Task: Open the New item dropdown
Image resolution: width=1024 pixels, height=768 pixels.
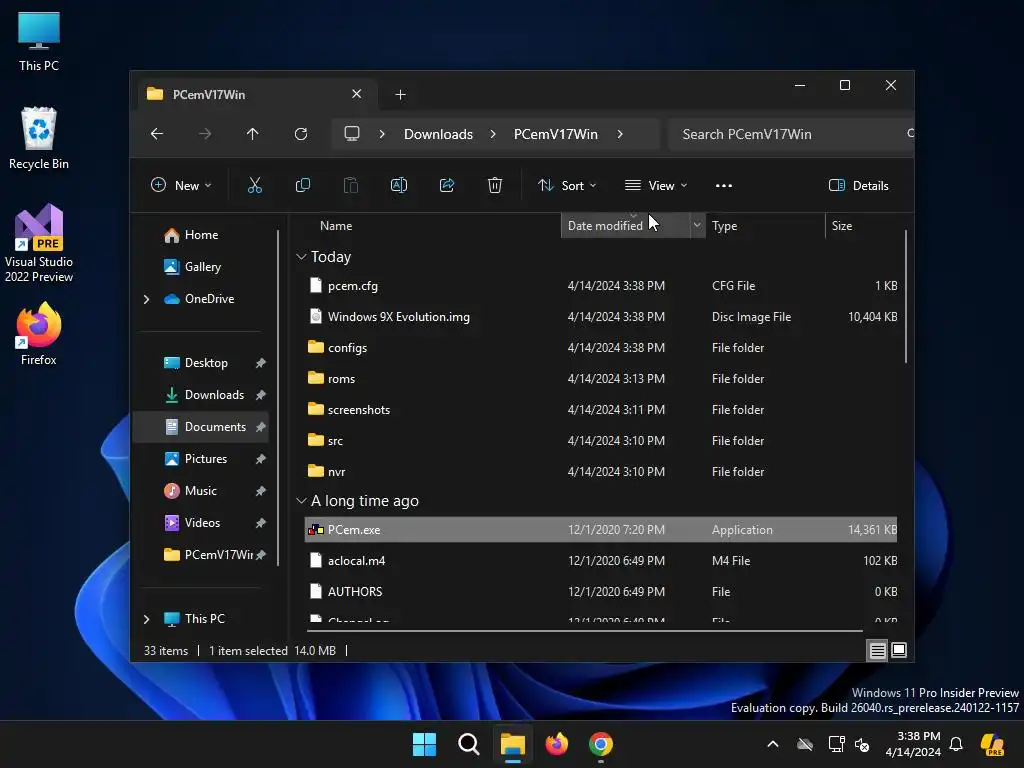Action: [x=181, y=185]
